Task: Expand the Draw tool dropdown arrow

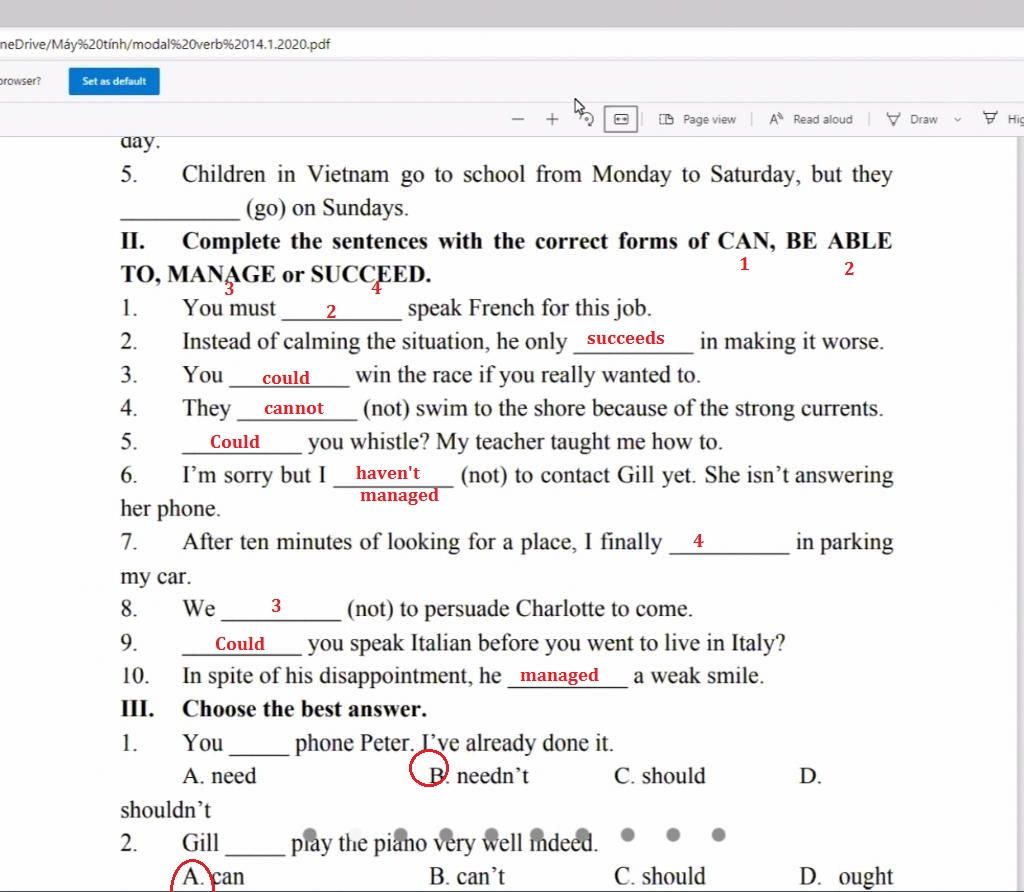Action: 957,119
